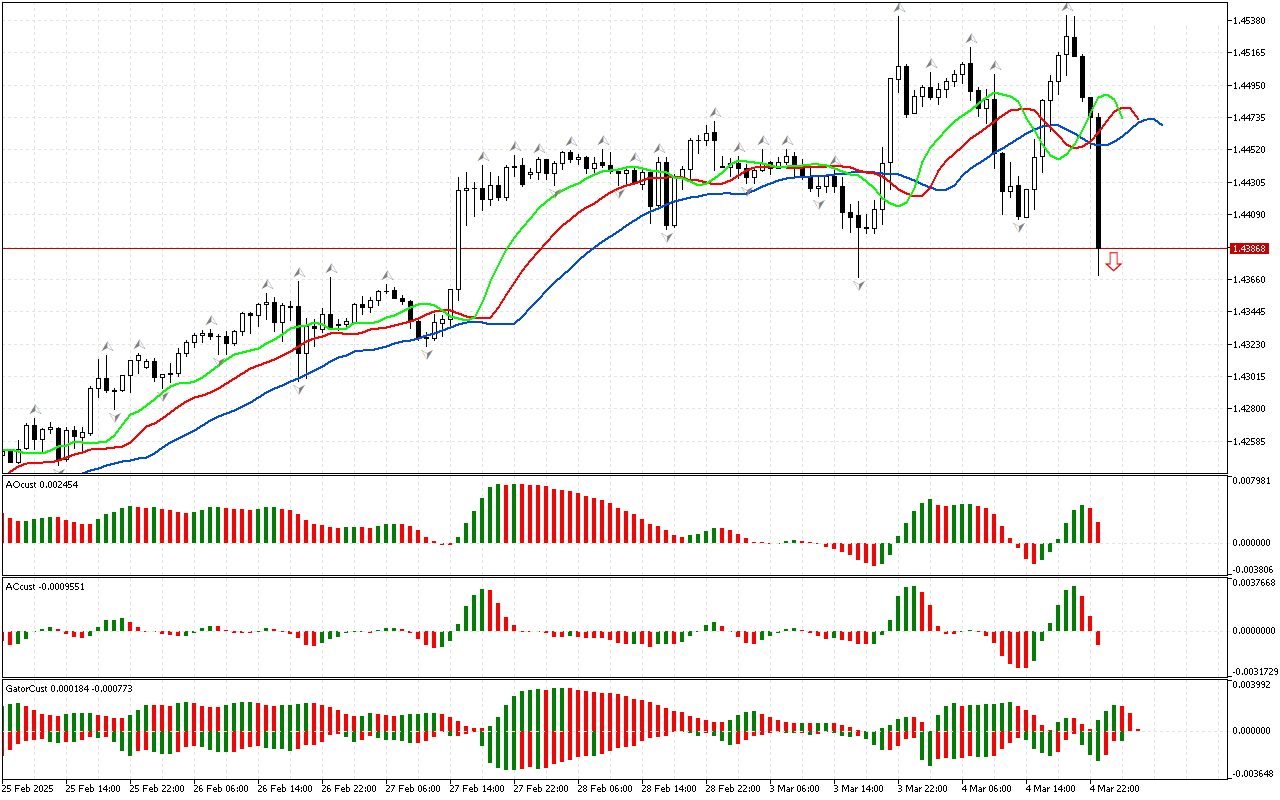Click the 27 Feb 06:00 time label

pyautogui.click(x=413, y=788)
